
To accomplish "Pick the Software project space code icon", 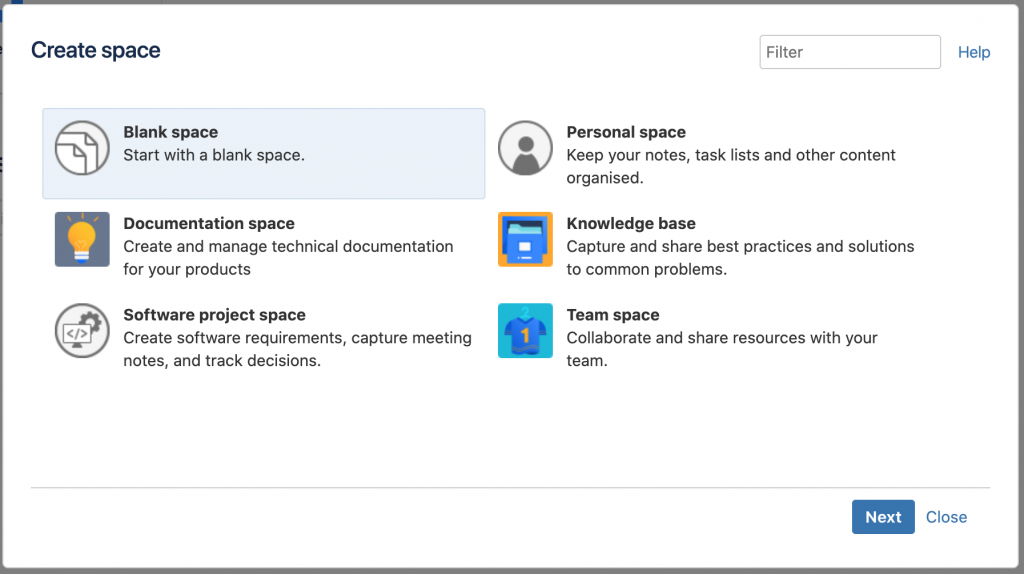I will pos(82,330).
